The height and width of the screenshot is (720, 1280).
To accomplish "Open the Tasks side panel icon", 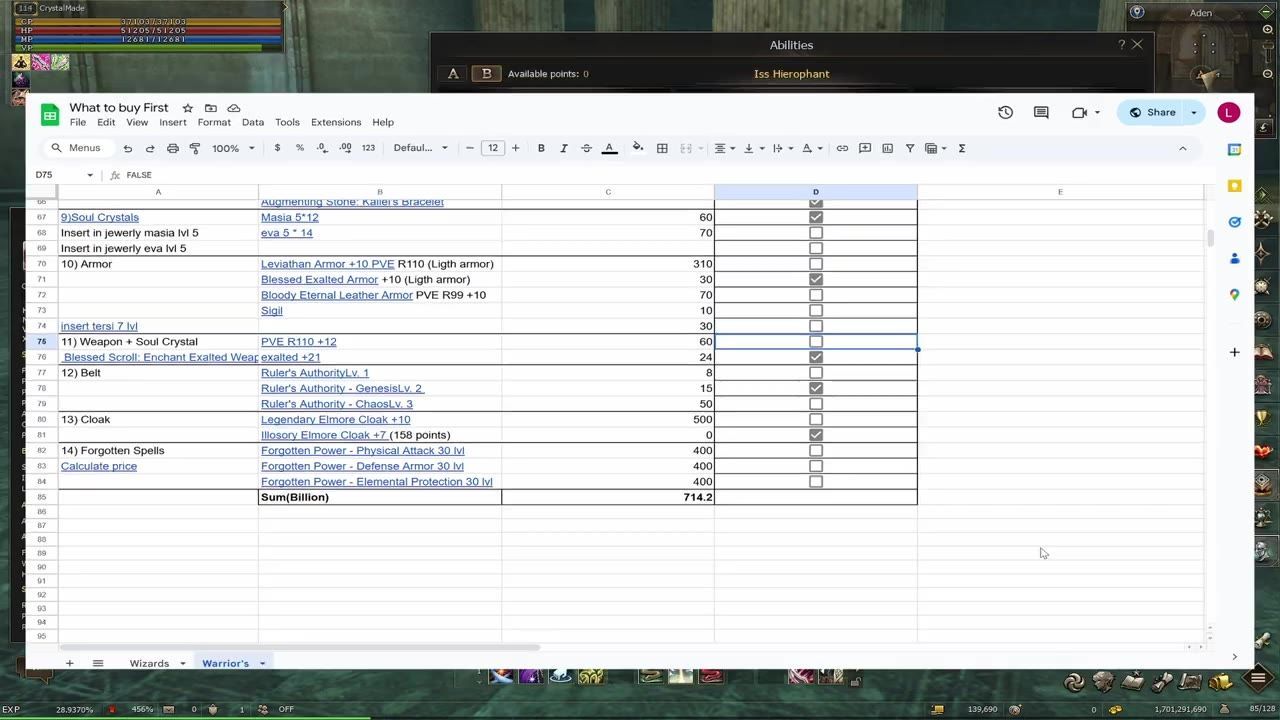I will pyautogui.click(x=1234, y=222).
